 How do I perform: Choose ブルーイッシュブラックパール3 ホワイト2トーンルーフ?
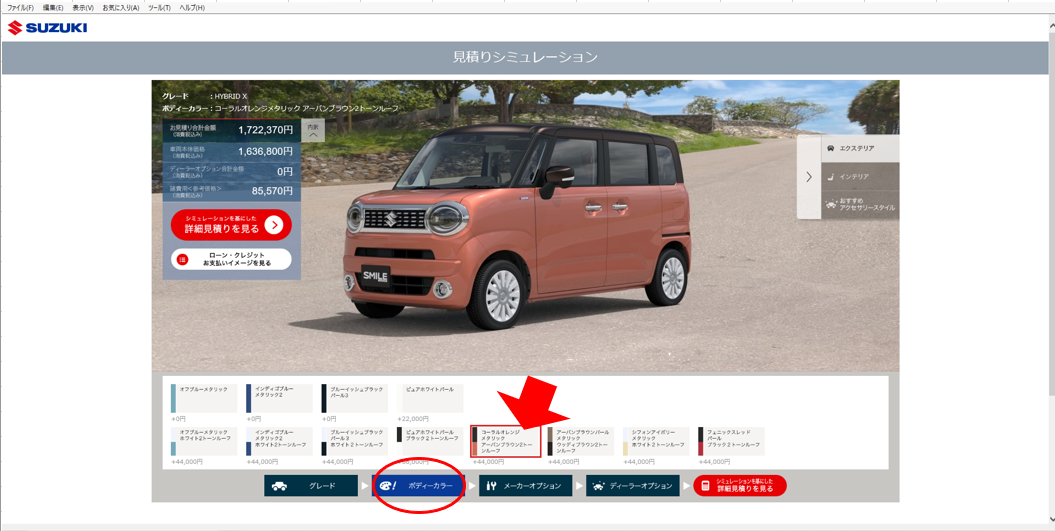tap(355, 441)
